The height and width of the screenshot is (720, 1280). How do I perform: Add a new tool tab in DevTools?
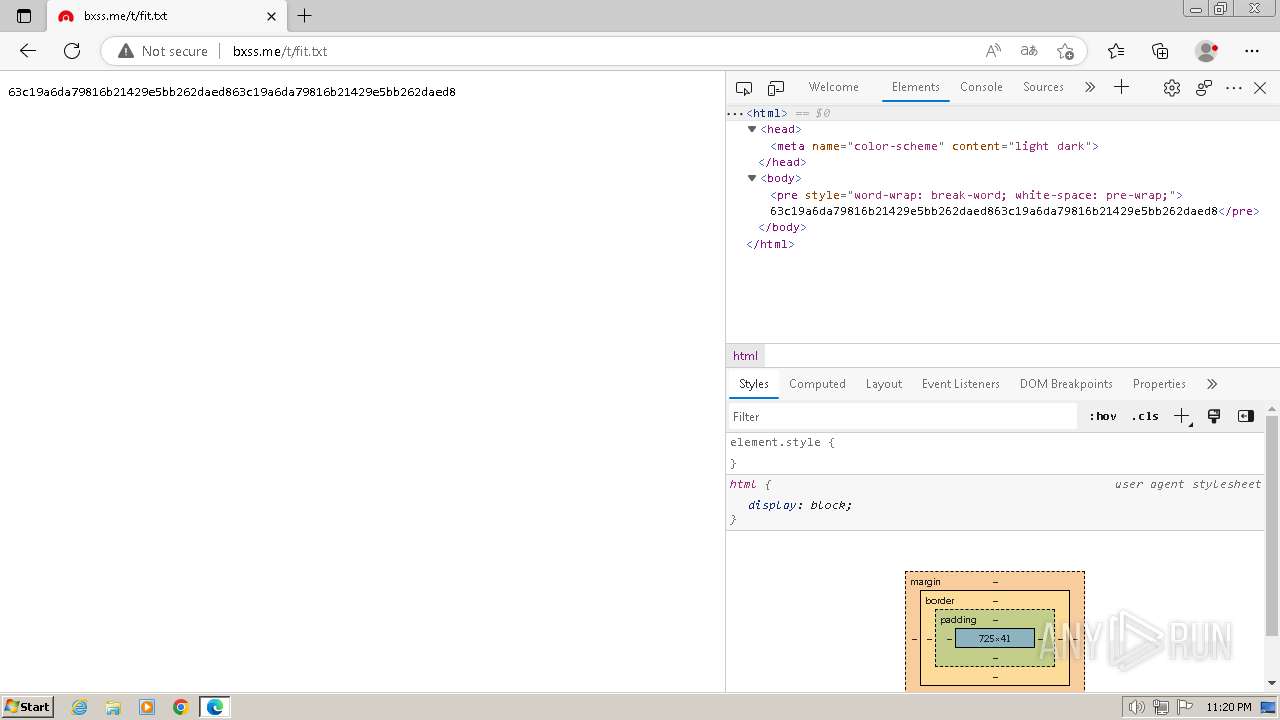click(1122, 87)
